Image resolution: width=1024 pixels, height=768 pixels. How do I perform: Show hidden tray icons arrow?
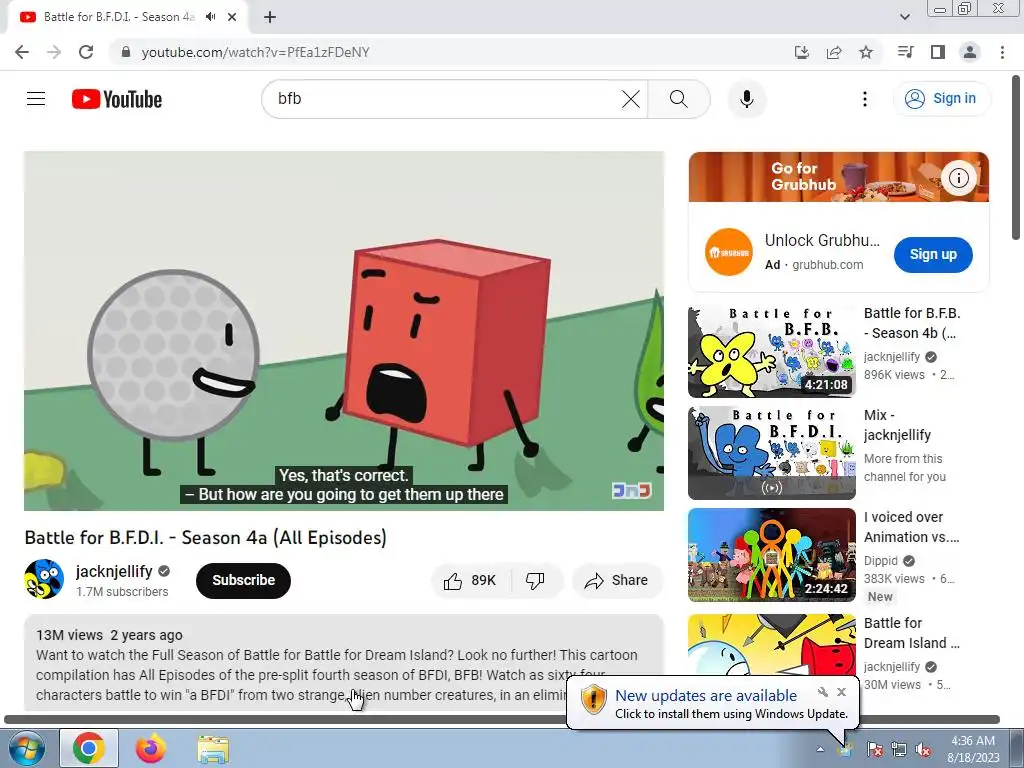tap(820, 749)
